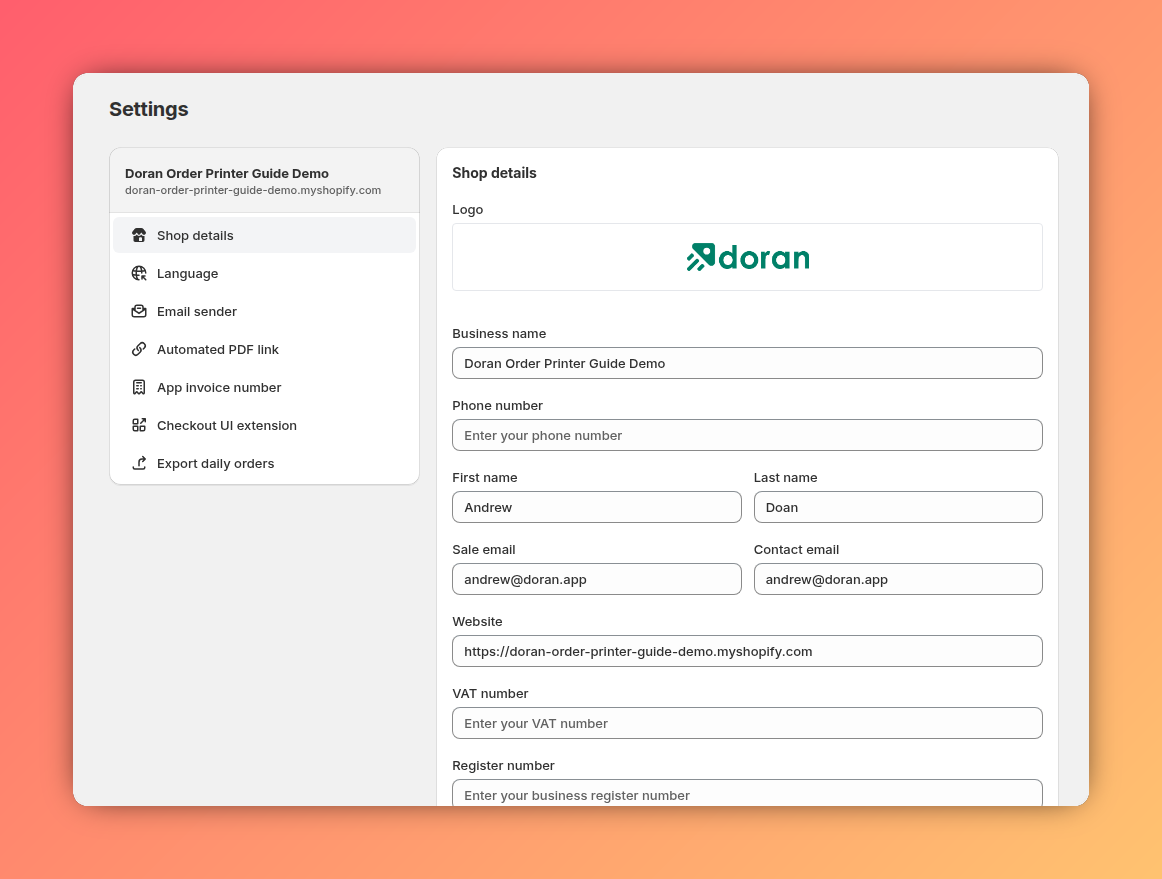Click the Checkout UI extension icon
1162x879 pixels.
point(139,425)
